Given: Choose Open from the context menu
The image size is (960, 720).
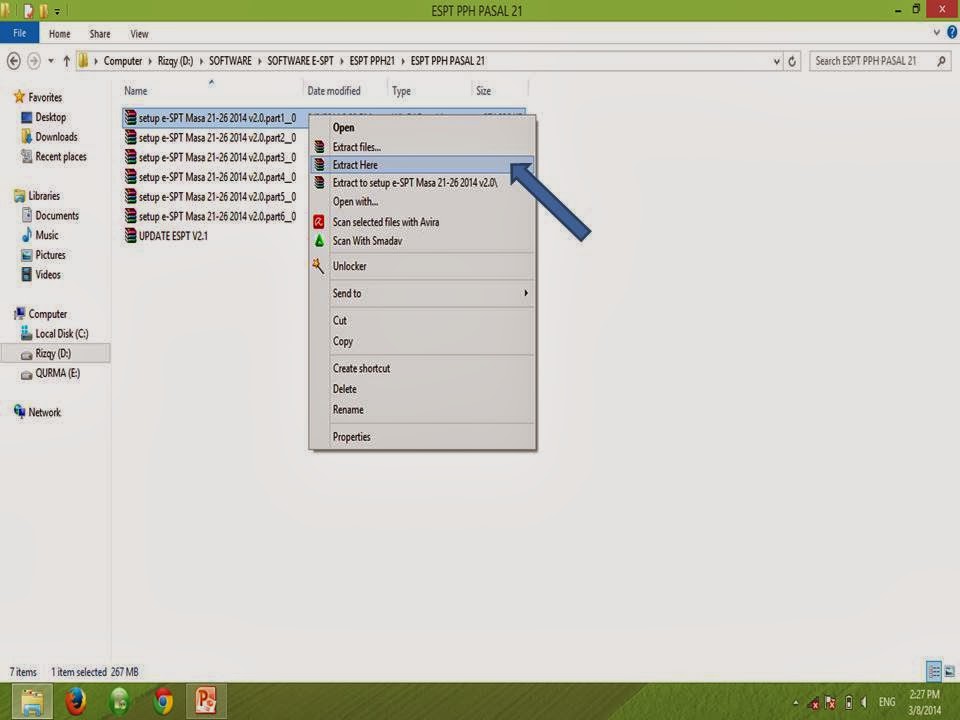Looking at the screenshot, I should tap(422, 127).
